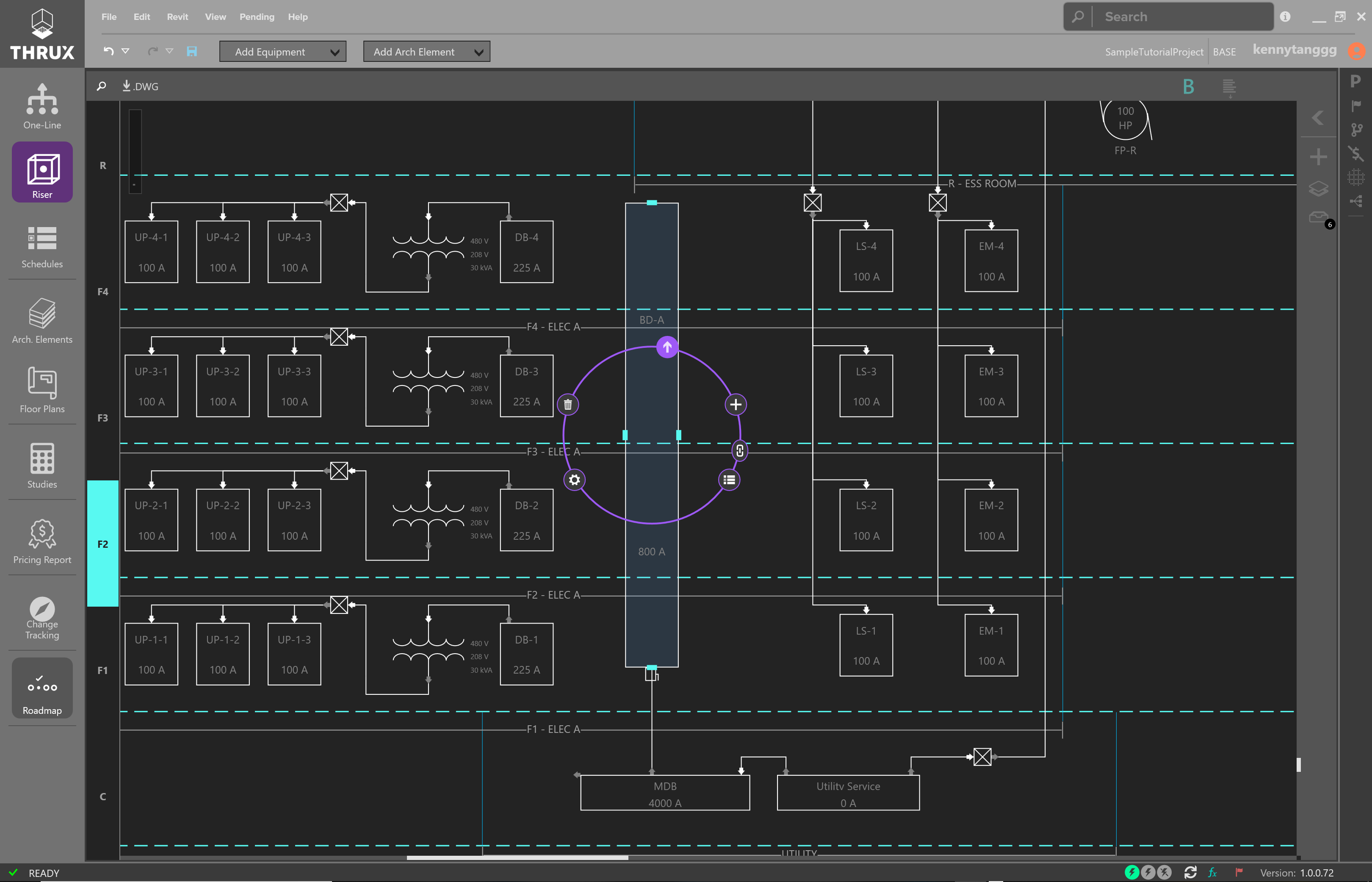Screen dimensions: 1372x882
Task: Collapse the right panel with the chevron
Action: [x=1318, y=118]
